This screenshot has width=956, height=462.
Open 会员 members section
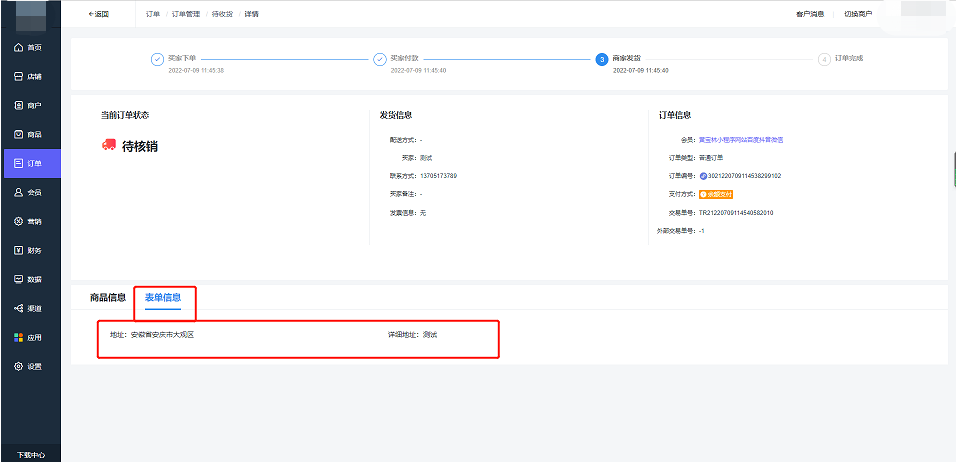pyautogui.click(x=29, y=192)
